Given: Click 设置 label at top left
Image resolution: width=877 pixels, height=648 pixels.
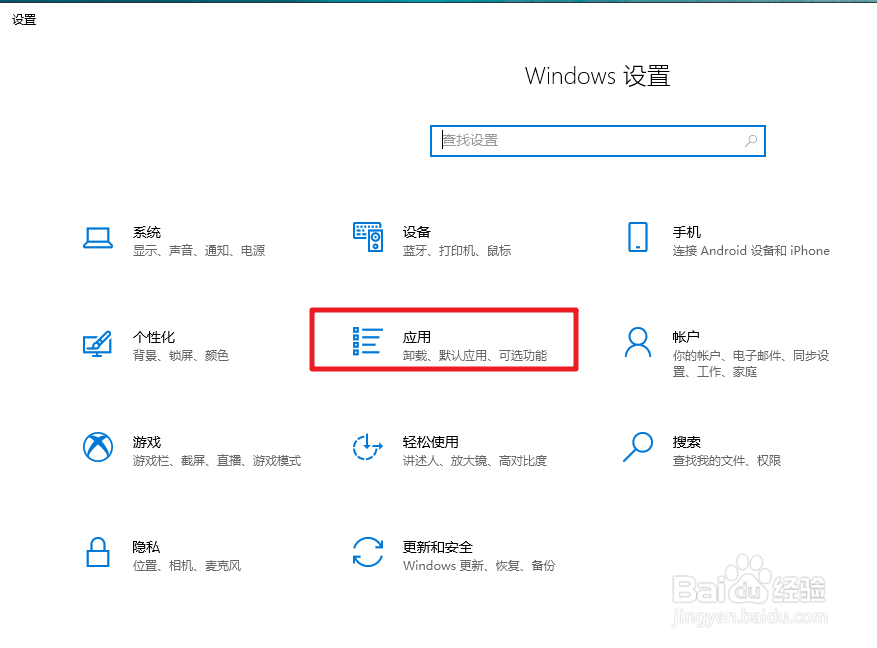Looking at the screenshot, I should tap(23, 19).
